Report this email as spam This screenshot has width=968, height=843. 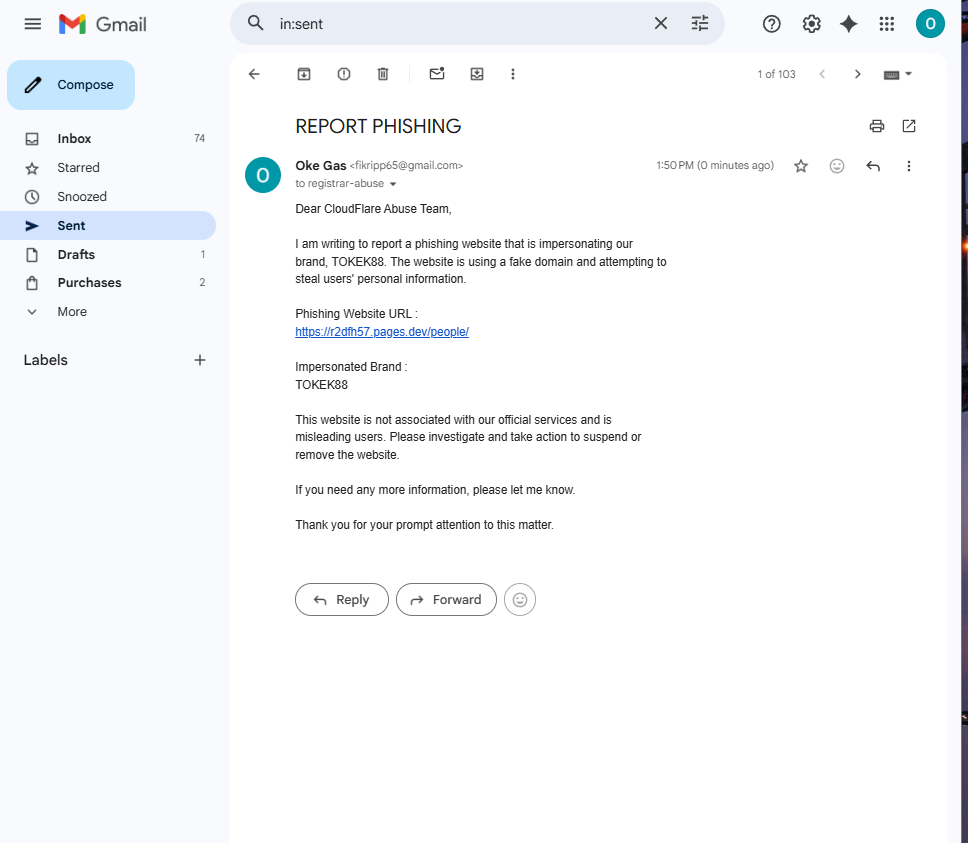pyautogui.click(x=344, y=74)
